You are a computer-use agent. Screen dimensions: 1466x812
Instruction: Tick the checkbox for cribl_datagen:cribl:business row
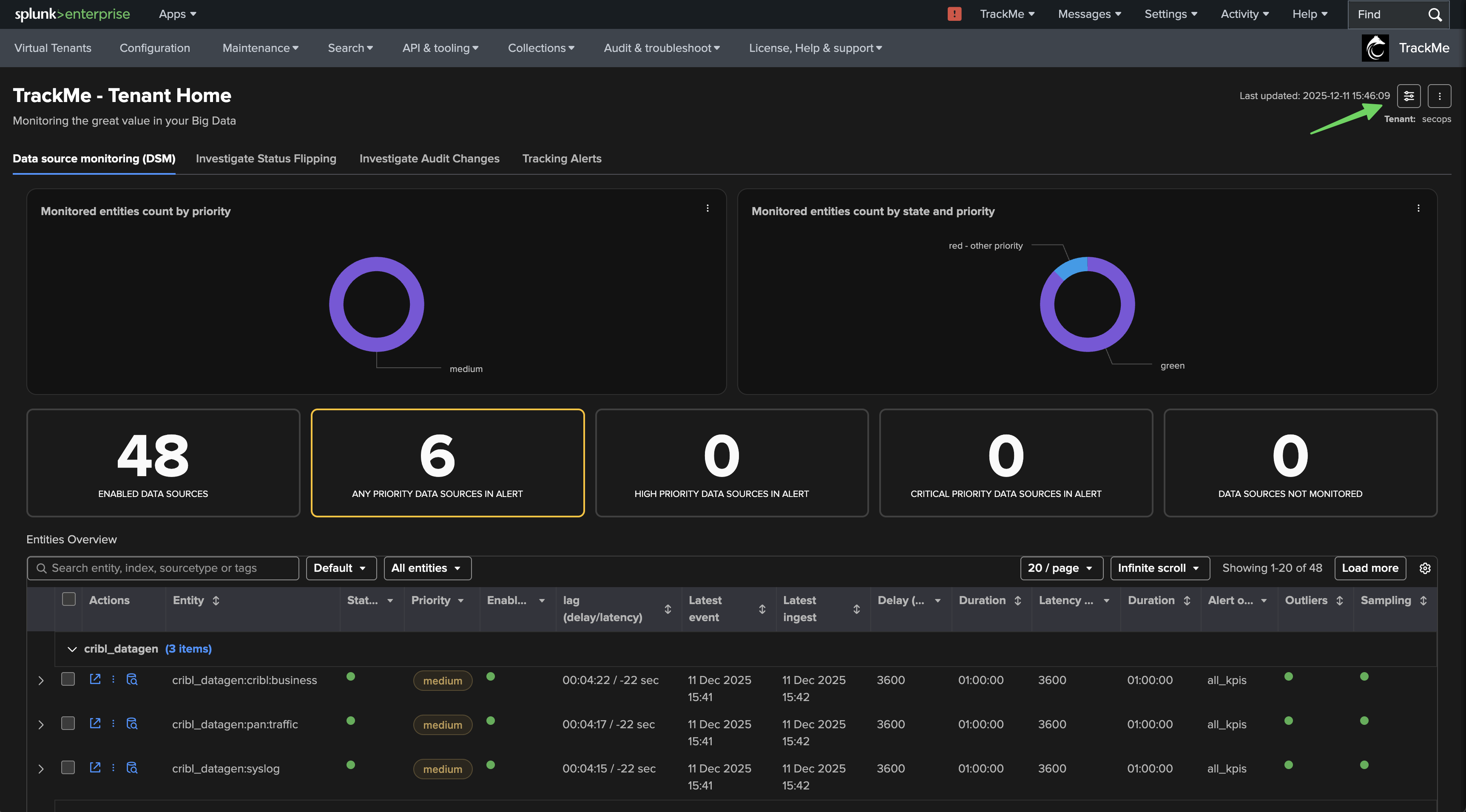(68, 679)
